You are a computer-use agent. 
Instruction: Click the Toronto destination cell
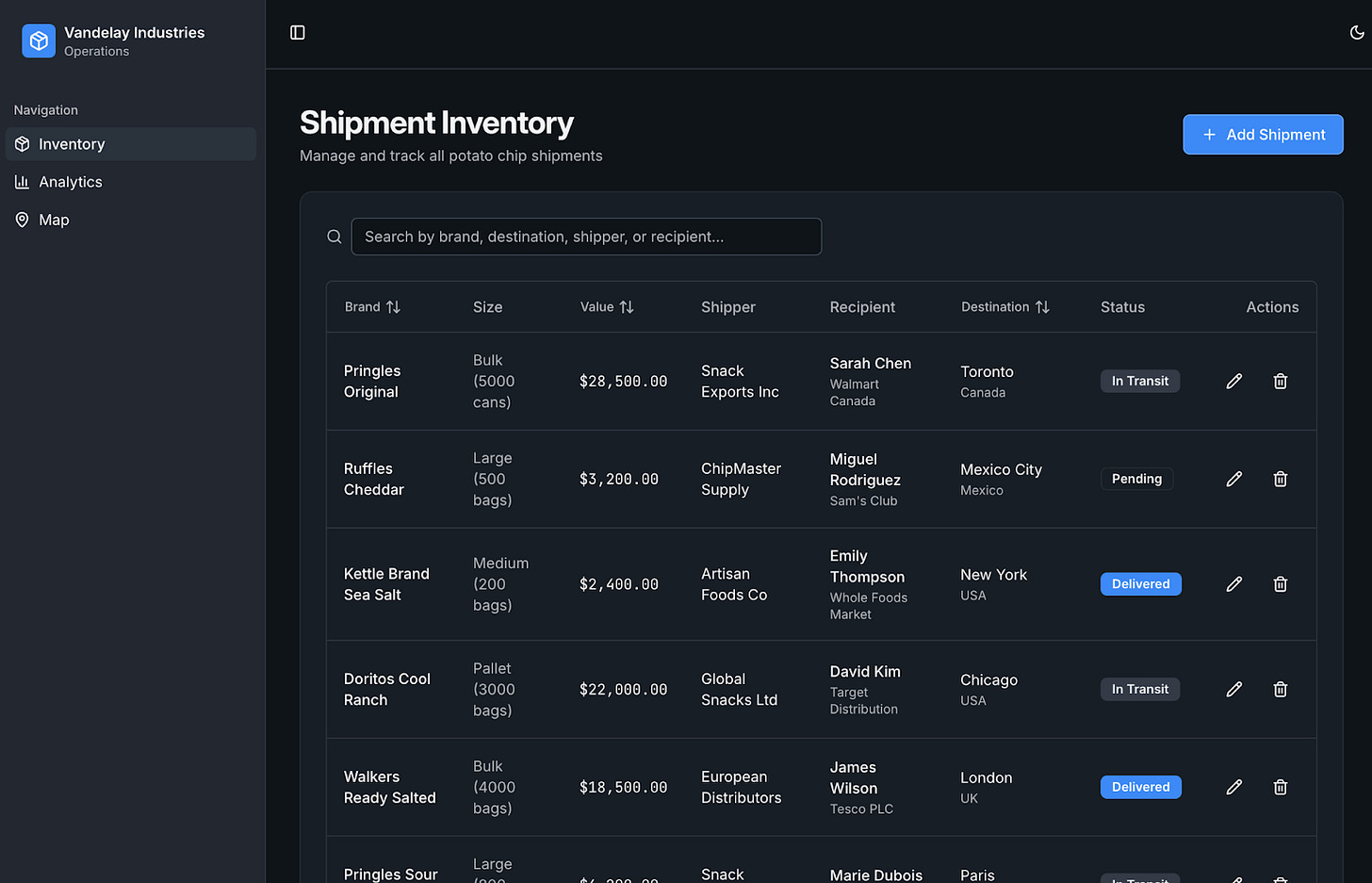(987, 382)
